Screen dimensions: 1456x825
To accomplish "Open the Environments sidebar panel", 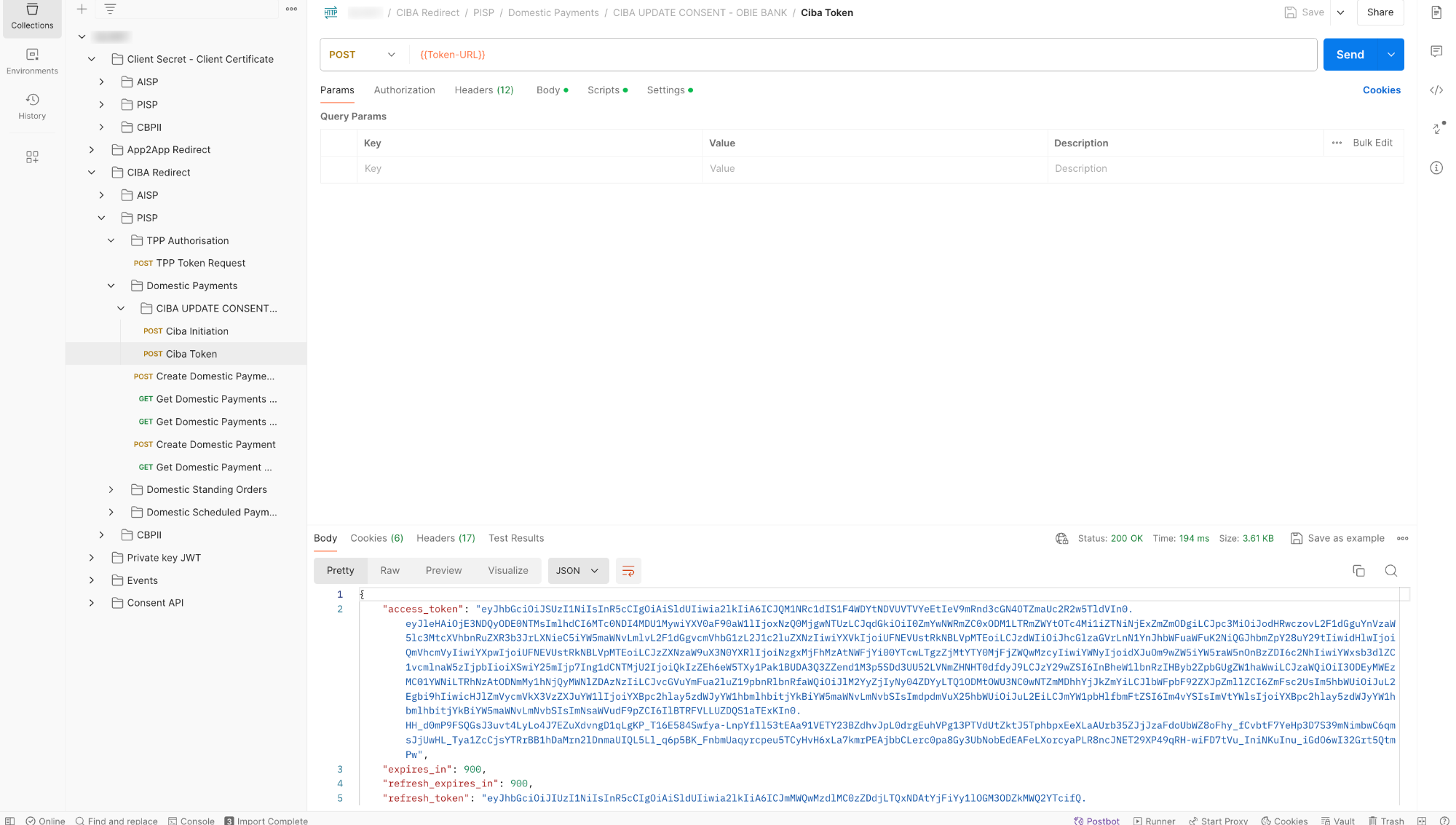I will point(32,61).
